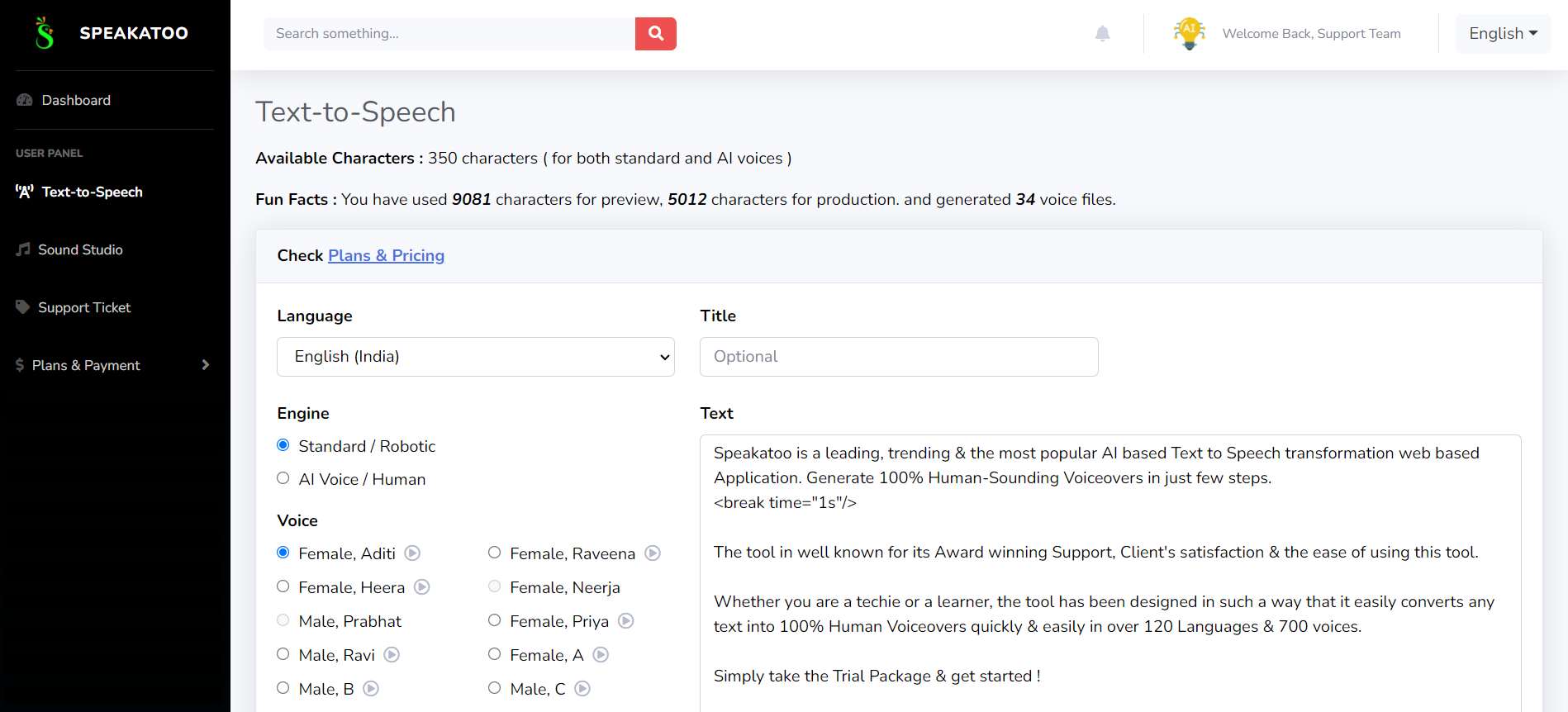Open the English (India) language dropdown
Viewport: 1568px width, 712px height.
[x=476, y=357]
